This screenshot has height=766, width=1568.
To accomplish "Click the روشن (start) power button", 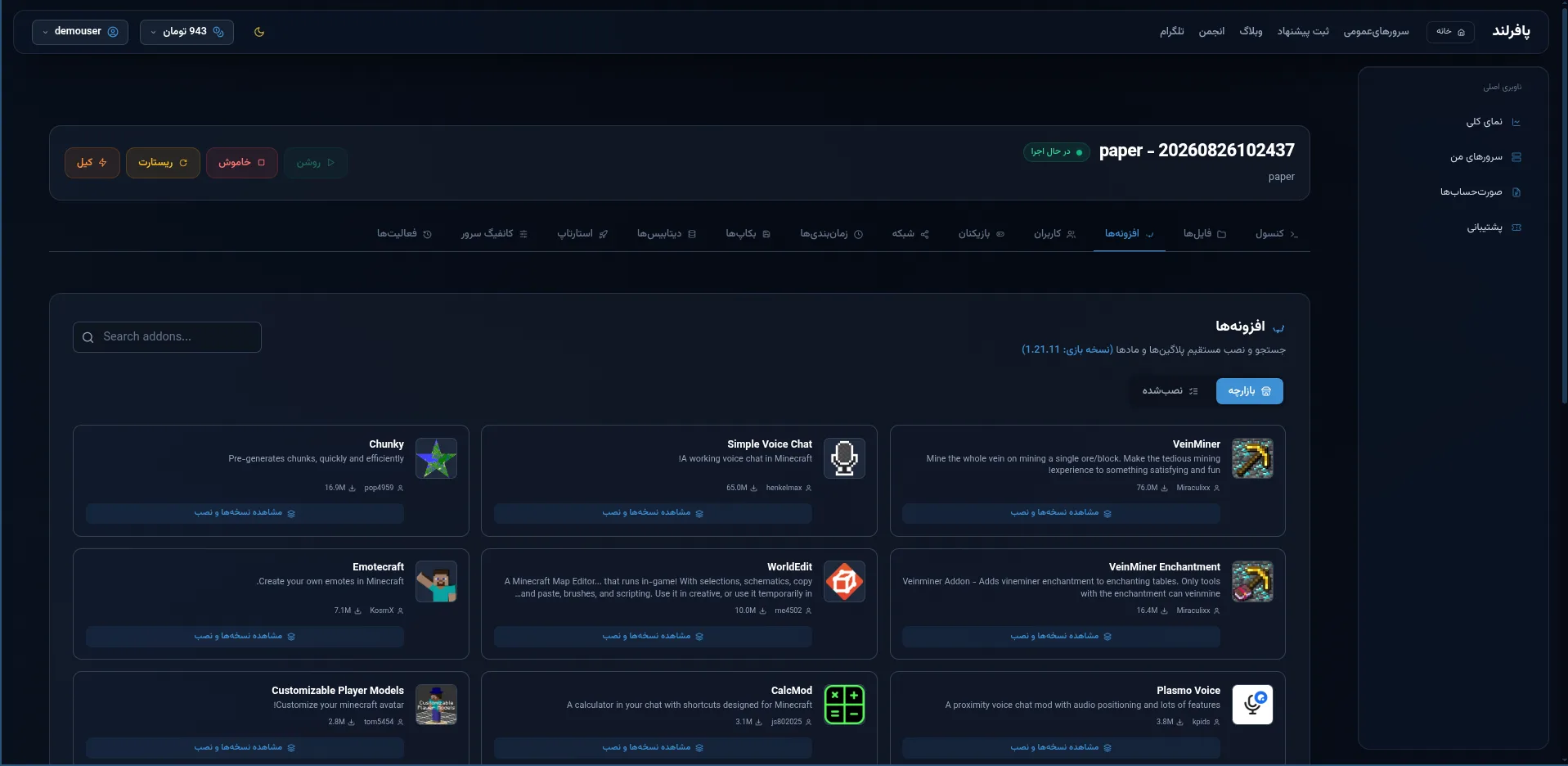I will point(316,163).
